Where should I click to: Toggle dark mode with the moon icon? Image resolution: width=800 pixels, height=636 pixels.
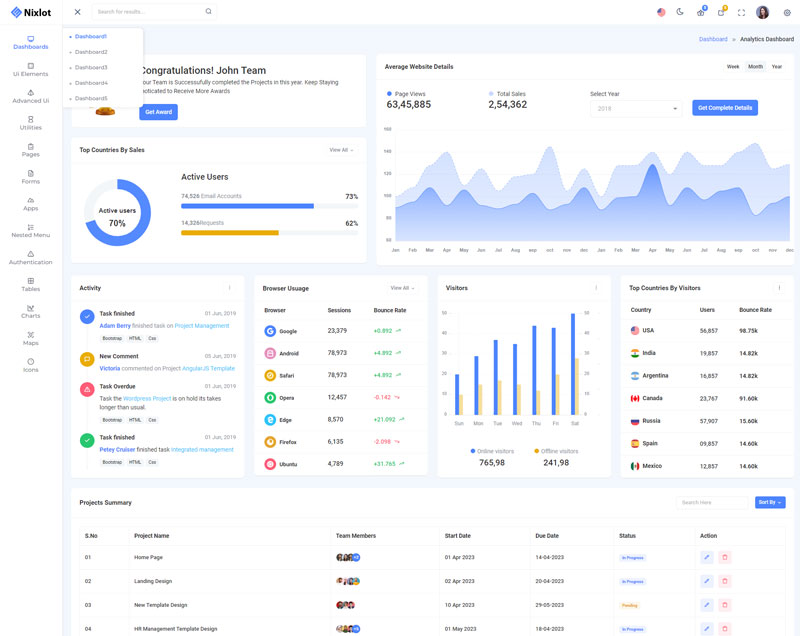tap(680, 12)
